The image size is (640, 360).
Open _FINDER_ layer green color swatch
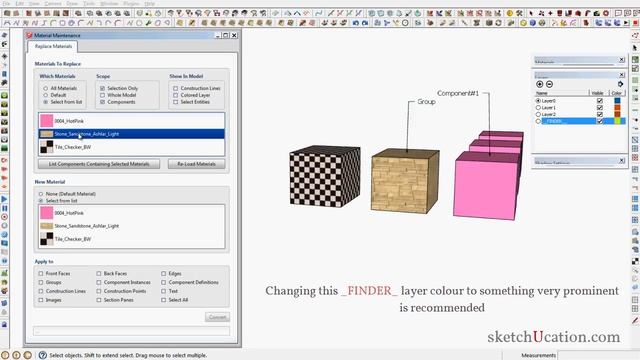pos(617,121)
